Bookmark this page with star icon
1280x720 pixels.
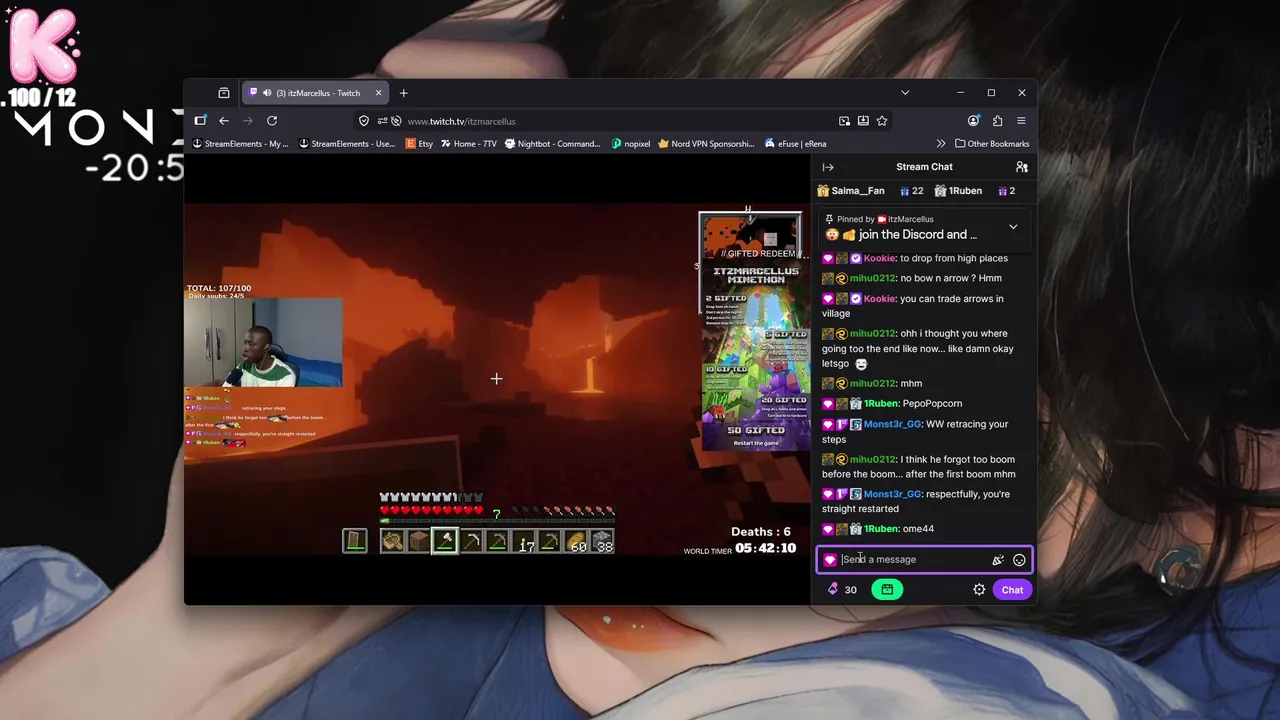coord(882,121)
